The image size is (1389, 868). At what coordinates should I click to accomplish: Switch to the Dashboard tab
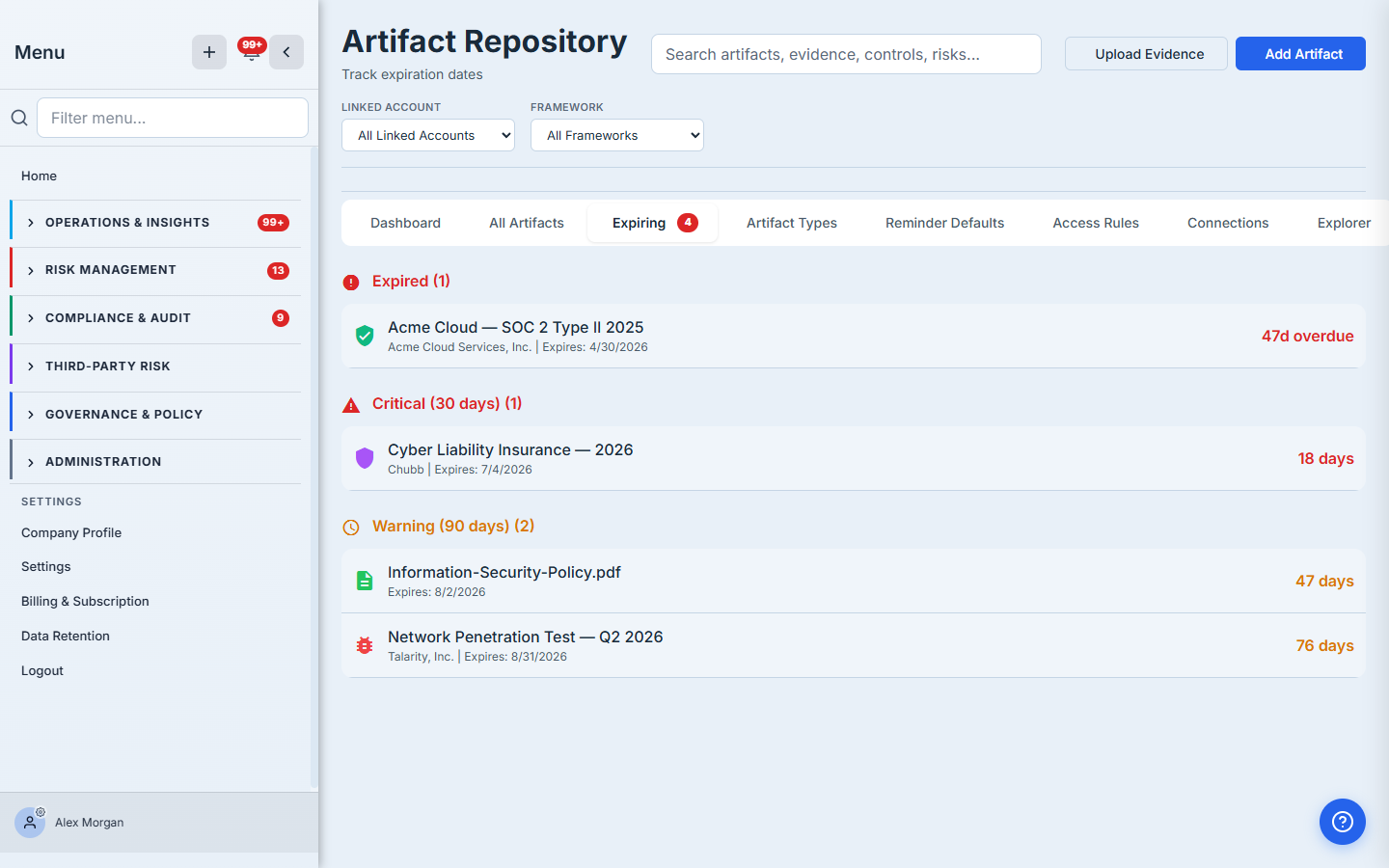pyautogui.click(x=405, y=223)
